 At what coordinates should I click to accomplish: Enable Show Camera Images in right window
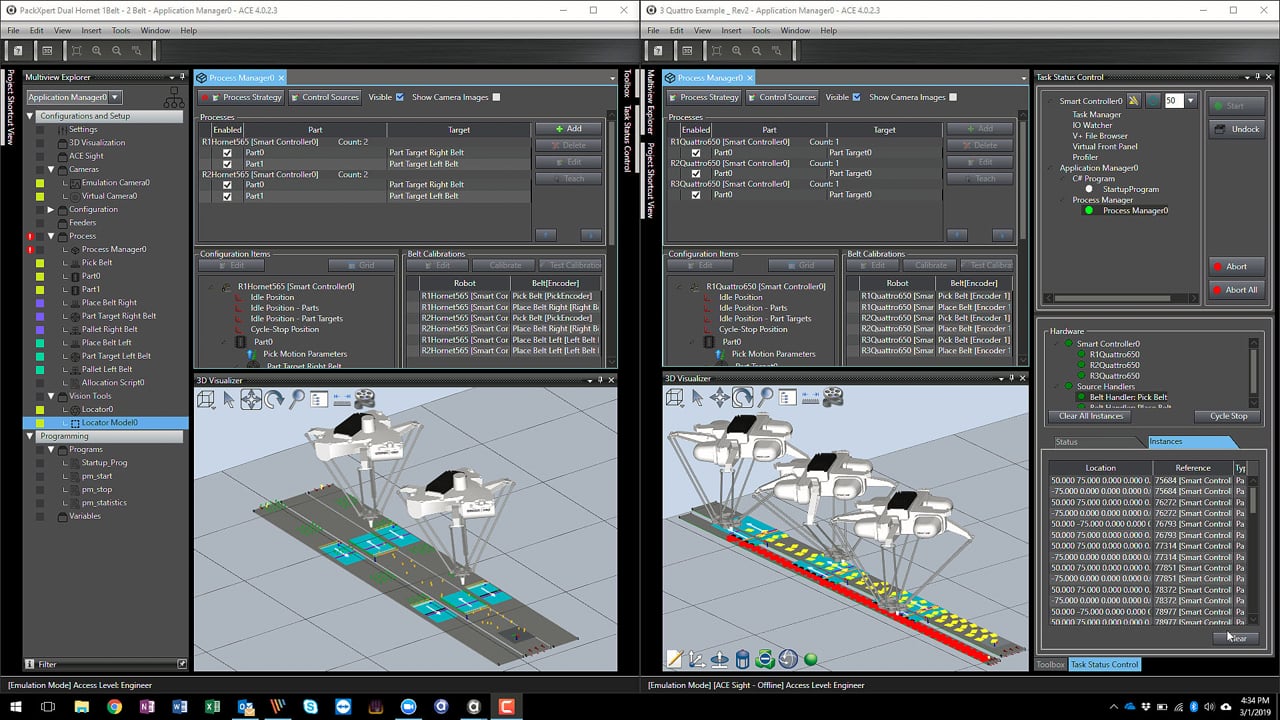(953, 97)
